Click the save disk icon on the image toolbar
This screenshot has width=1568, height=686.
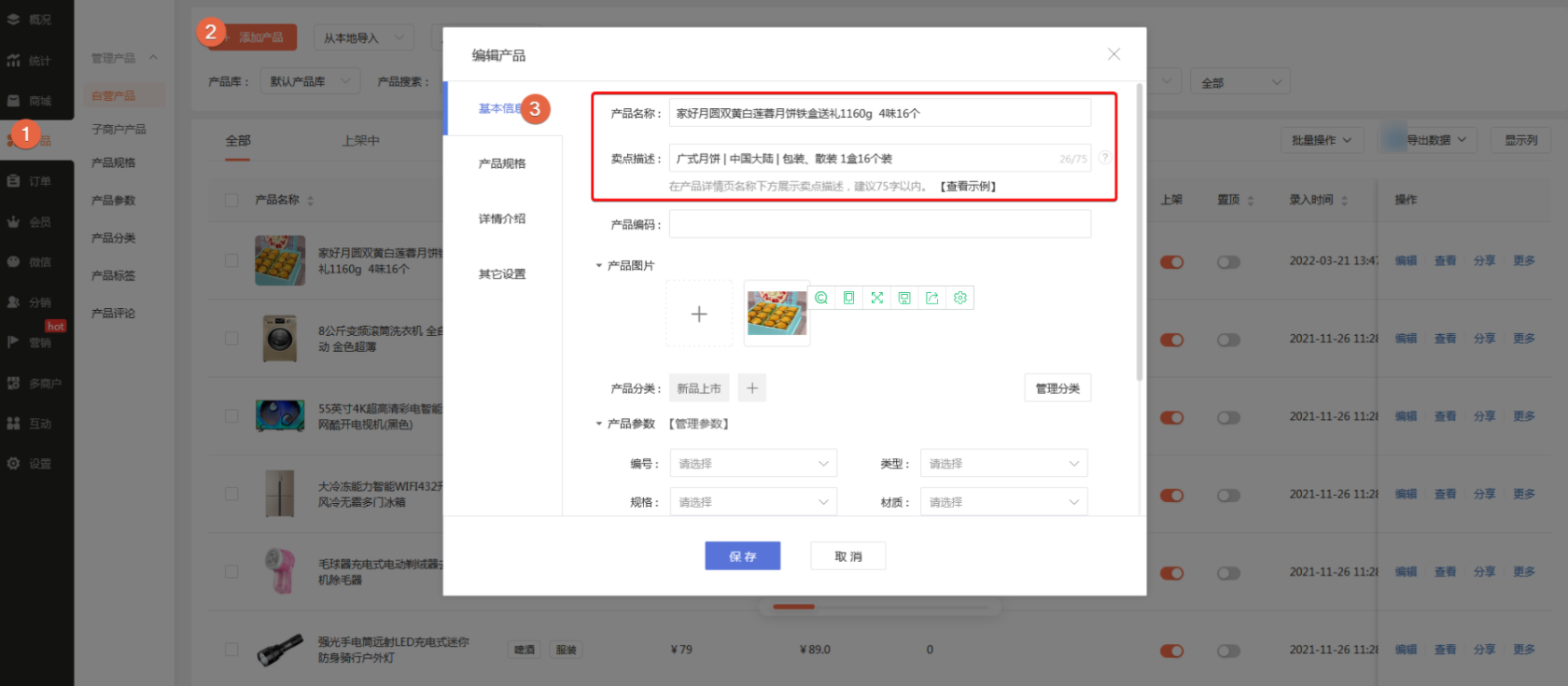tap(904, 298)
